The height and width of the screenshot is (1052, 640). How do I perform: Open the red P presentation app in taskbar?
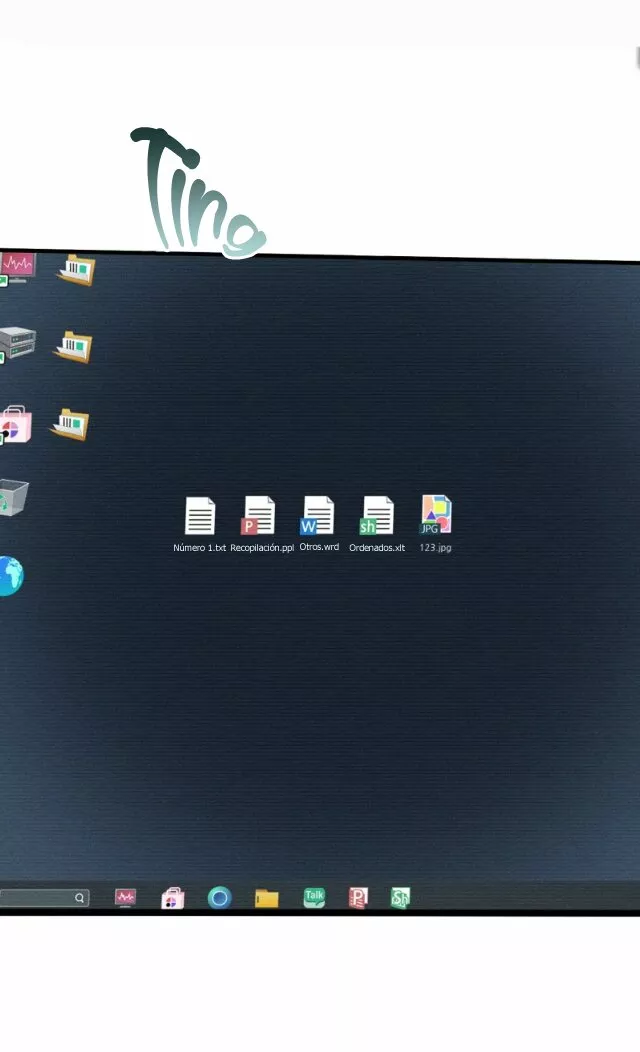click(x=358, y=898)
